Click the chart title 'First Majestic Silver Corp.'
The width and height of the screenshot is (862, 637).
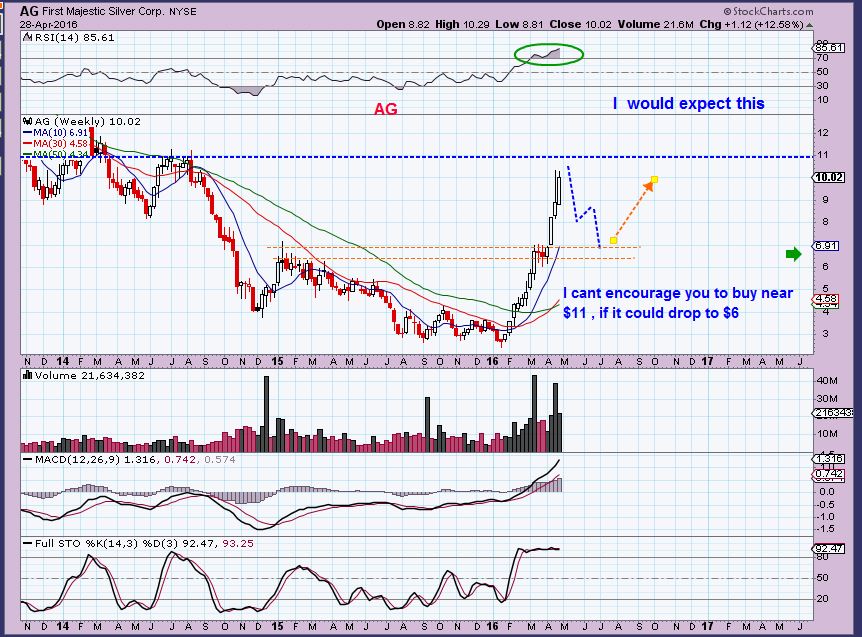click(x=103, y=11)
